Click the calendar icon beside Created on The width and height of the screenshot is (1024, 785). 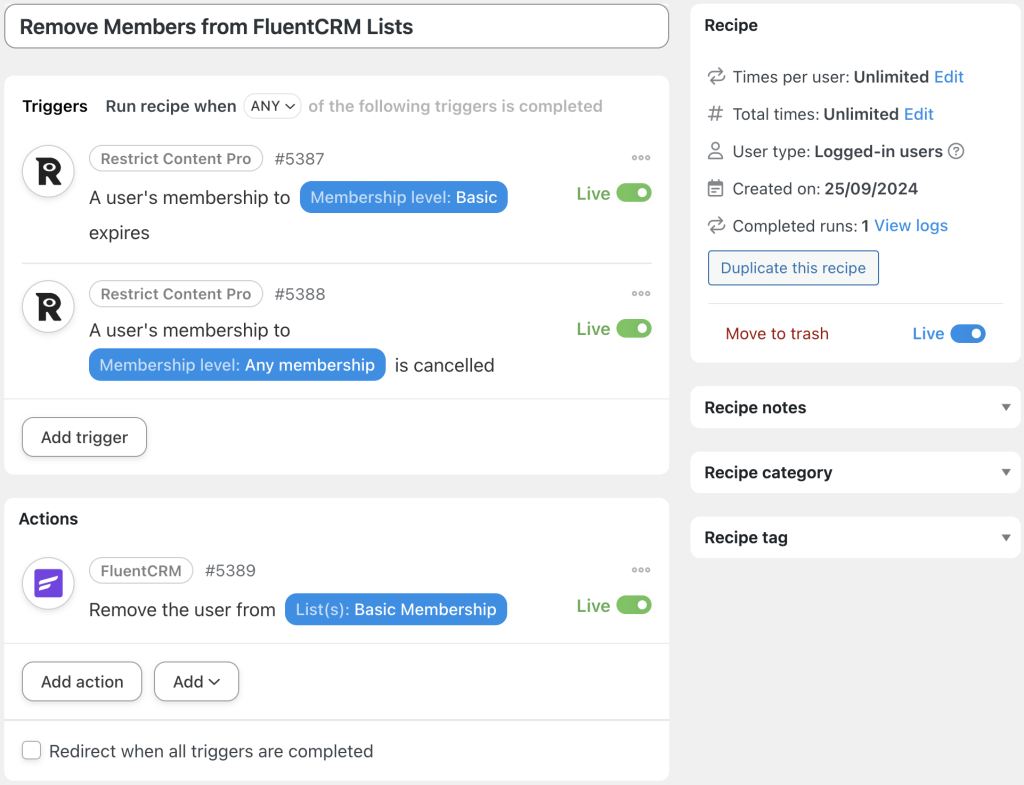pyautogui.click(x=714, y=188)
